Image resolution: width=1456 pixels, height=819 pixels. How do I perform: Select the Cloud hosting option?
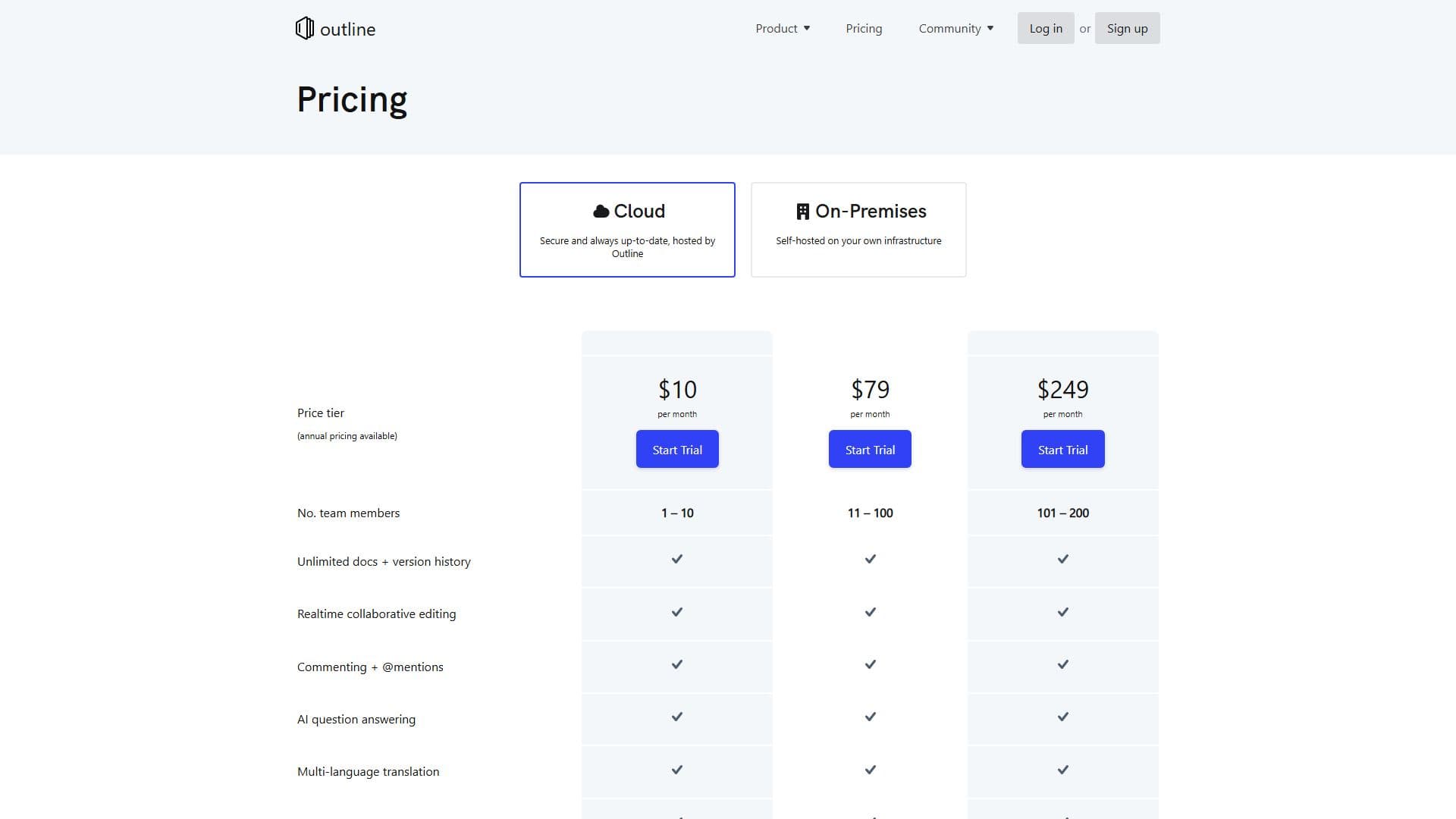coord(627,230)
